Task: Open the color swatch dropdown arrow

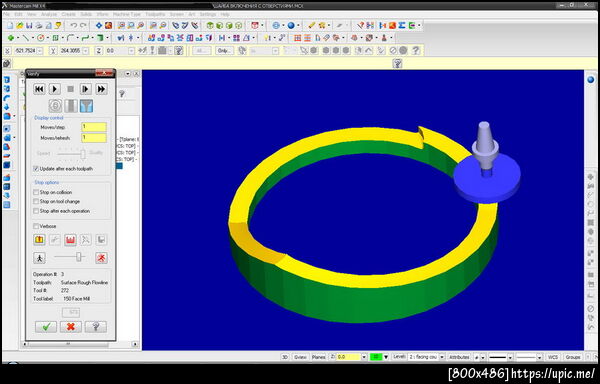Action: coord(386,357)
